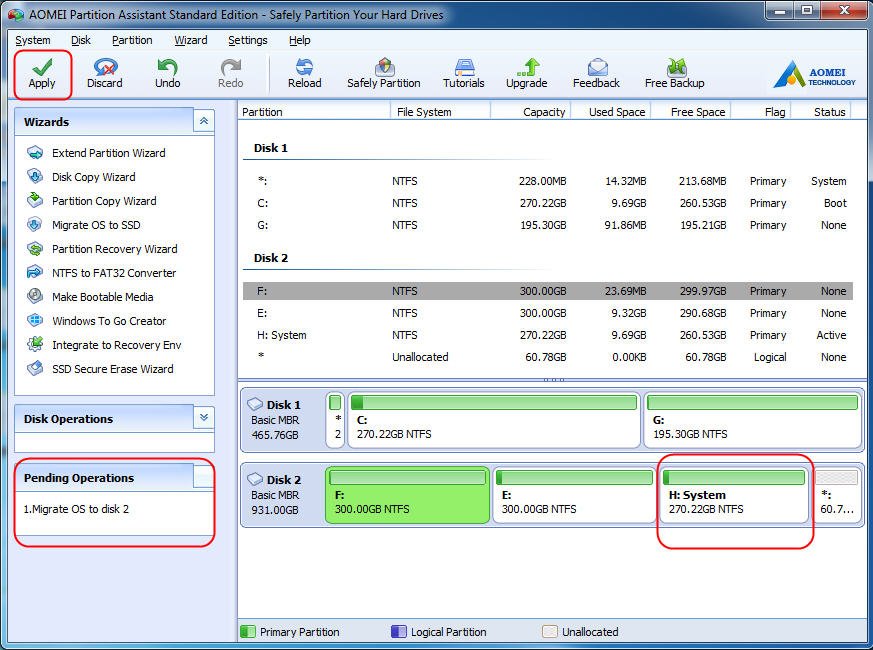This screenshot has width=873, height=650.
Task: Select G: partition block on Disk 1
Action: 753,421
